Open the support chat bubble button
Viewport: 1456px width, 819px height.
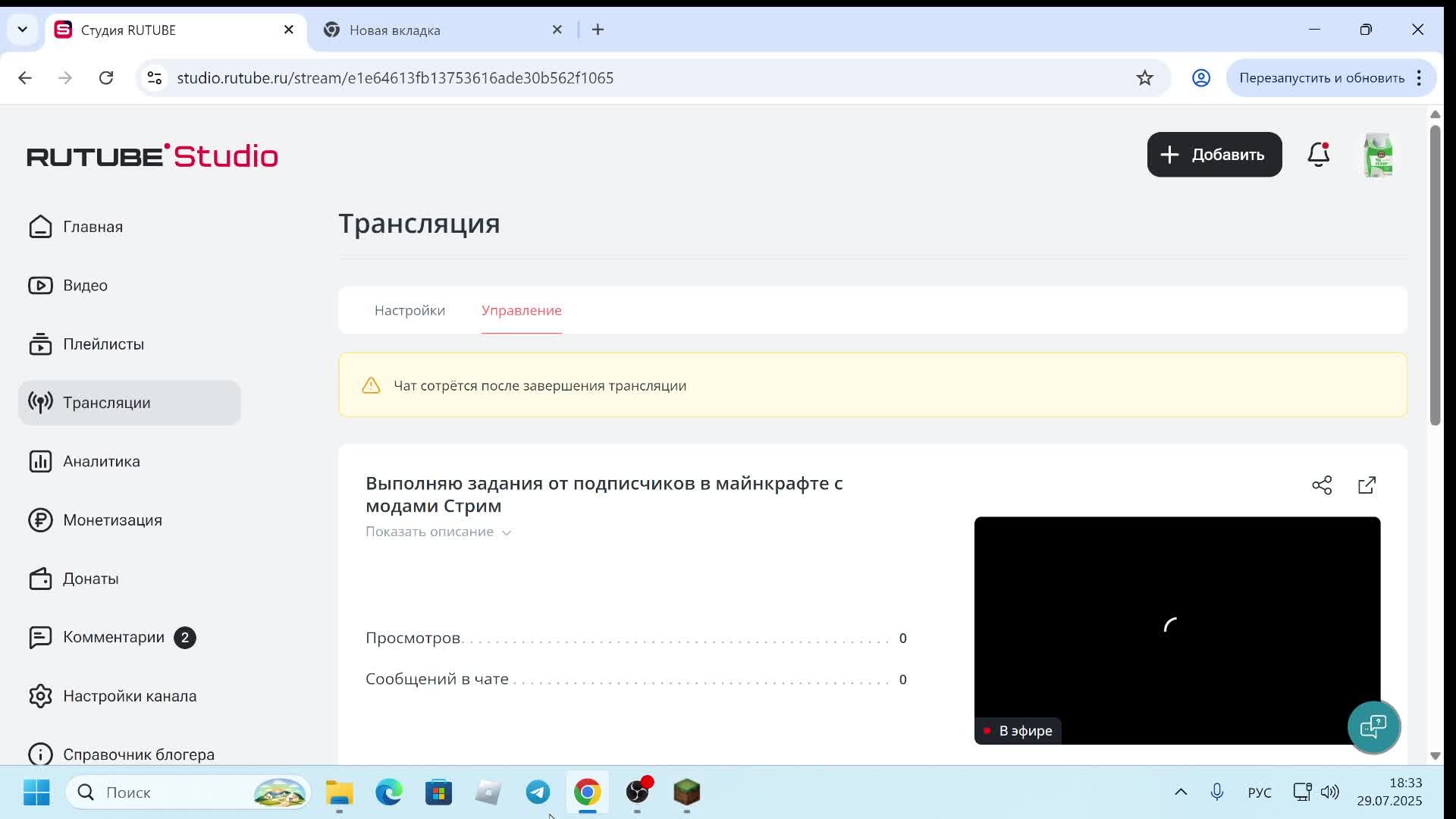click(1373, 726)
